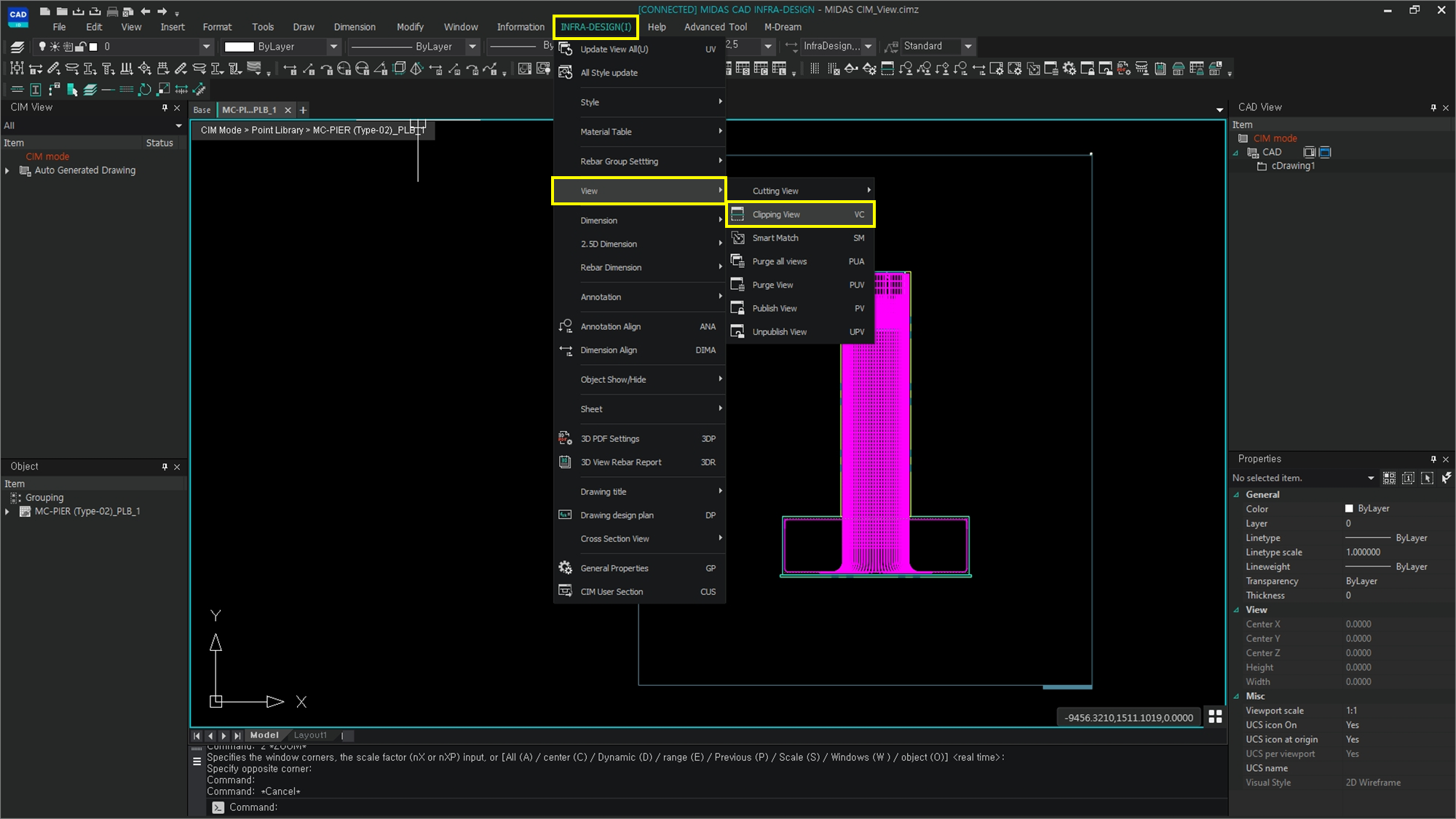Image resolution: width=1456 pixels, height=819 pixels.
Task: Click the grid view button near coordinates
Action: coord(1215,717)
